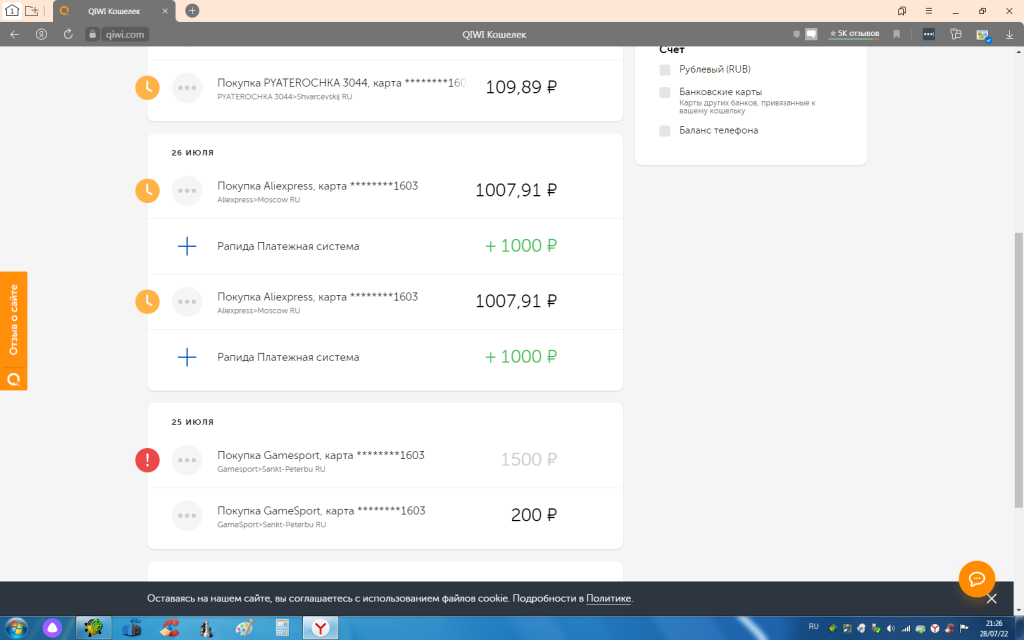Launch Alice assistant from the taskbar
Image resolution: width=1024 pixels, height=640 pixels.
point(52,628)
